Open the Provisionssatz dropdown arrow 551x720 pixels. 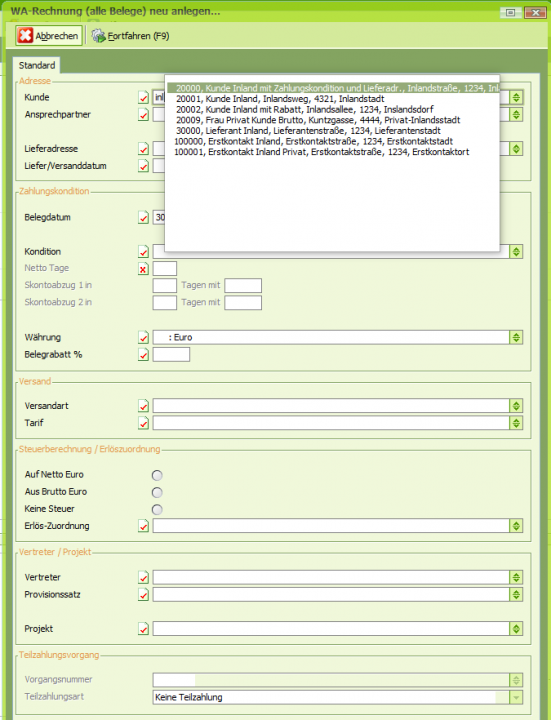(516, 595)
